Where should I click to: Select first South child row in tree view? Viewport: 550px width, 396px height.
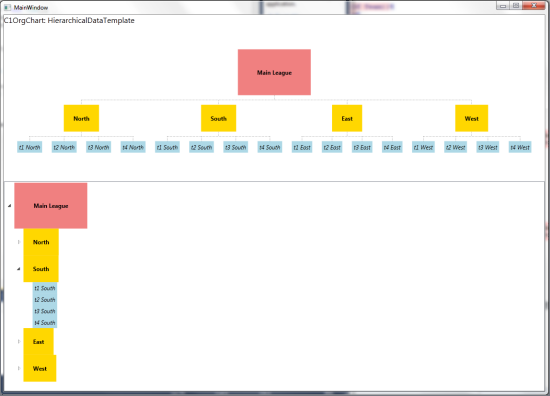point(45,288)
